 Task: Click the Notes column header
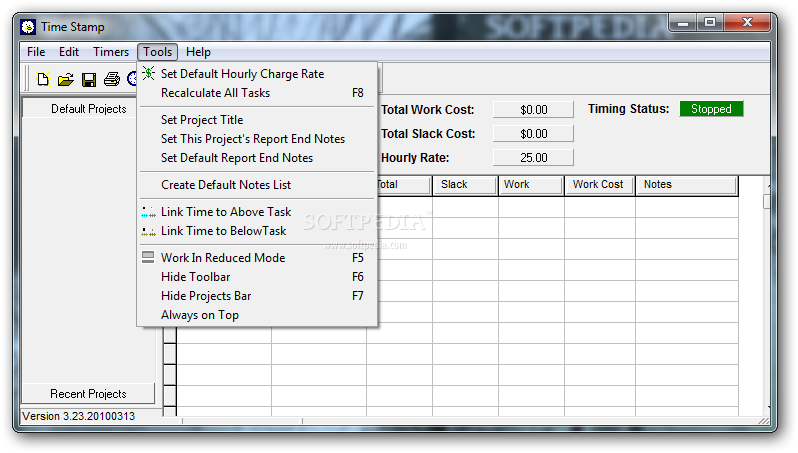(x=687, y=185)
